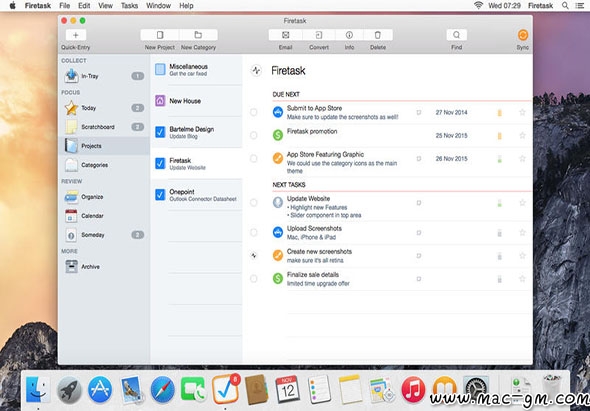Click orange icon of App Store Featuring Graphic

278,158
